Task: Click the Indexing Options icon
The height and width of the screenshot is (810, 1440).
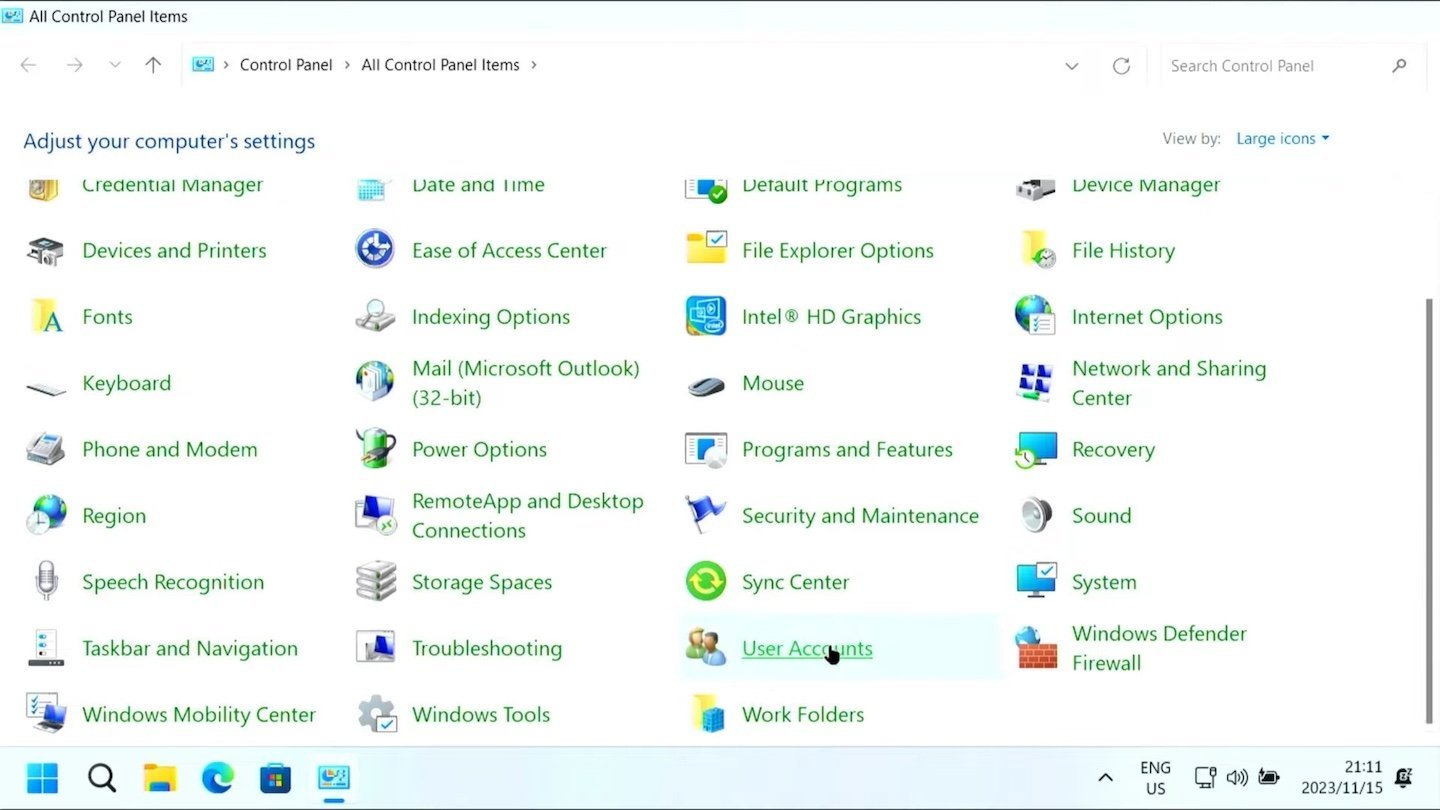Action: tap(375, 316)
